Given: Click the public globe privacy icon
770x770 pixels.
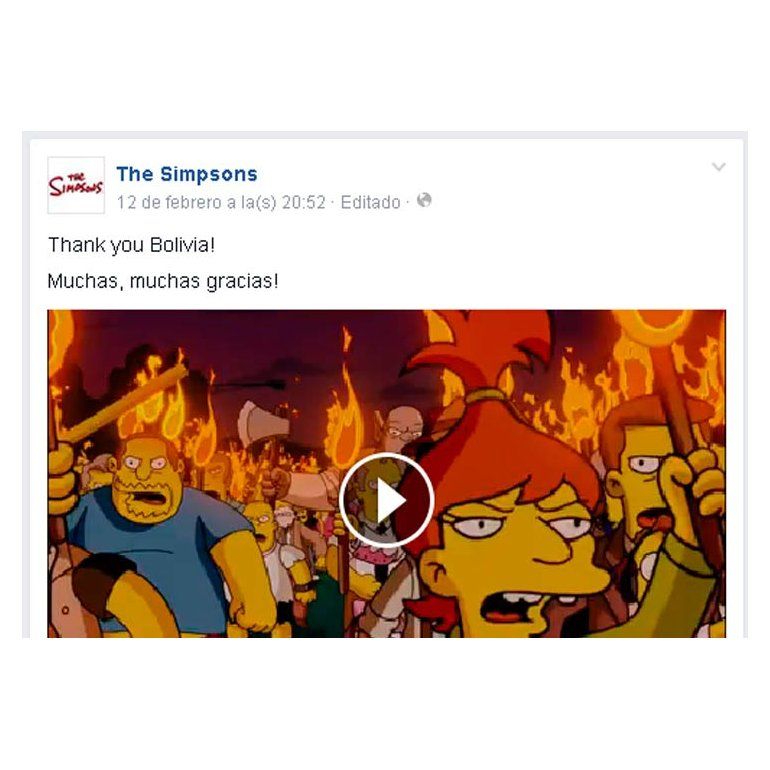Looking at the screenshot, I should coord(424,200).
